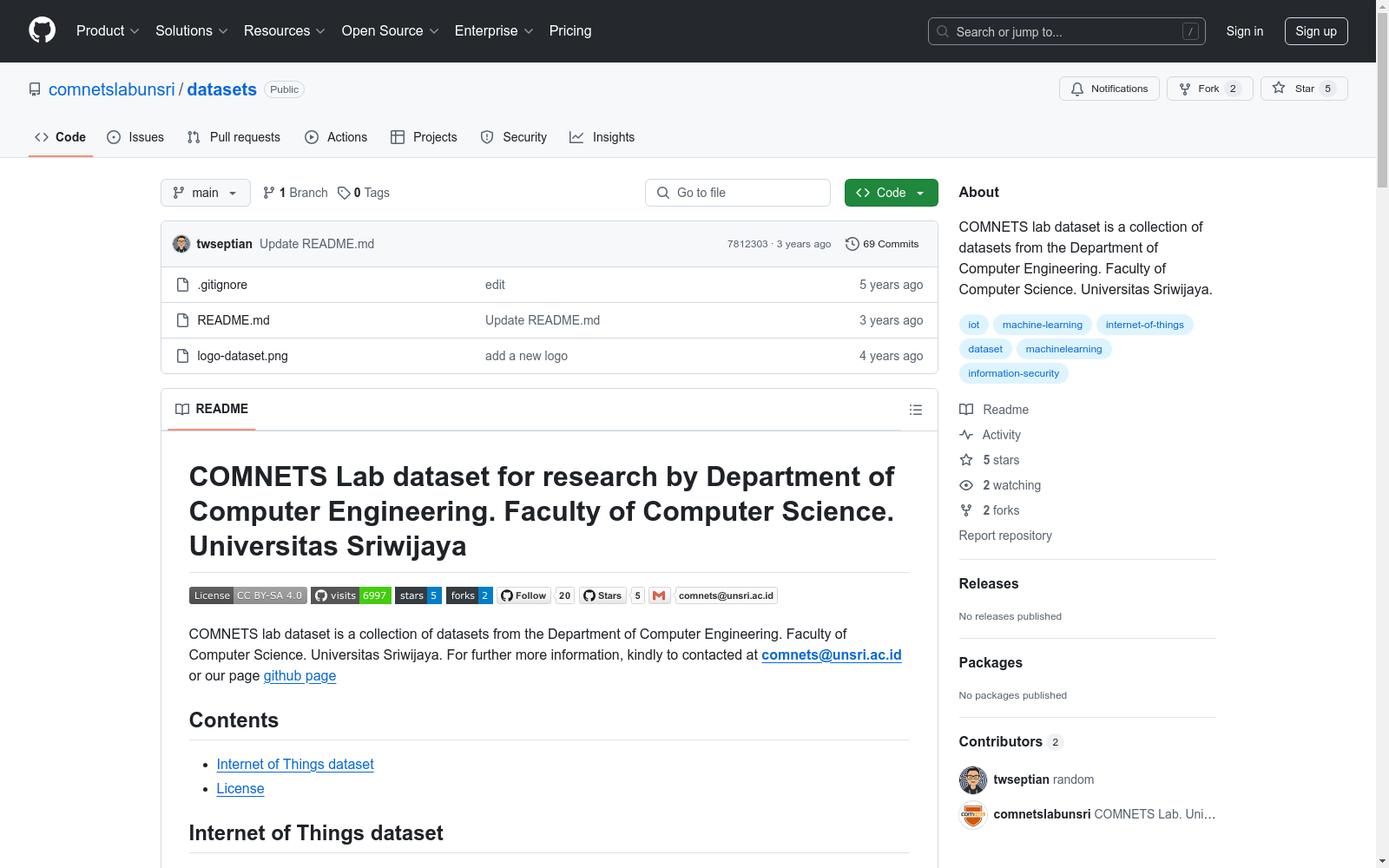This screenshot has width=1389, height=868.
Task: Open commit hash 7812303
Action: coord(747,244)
